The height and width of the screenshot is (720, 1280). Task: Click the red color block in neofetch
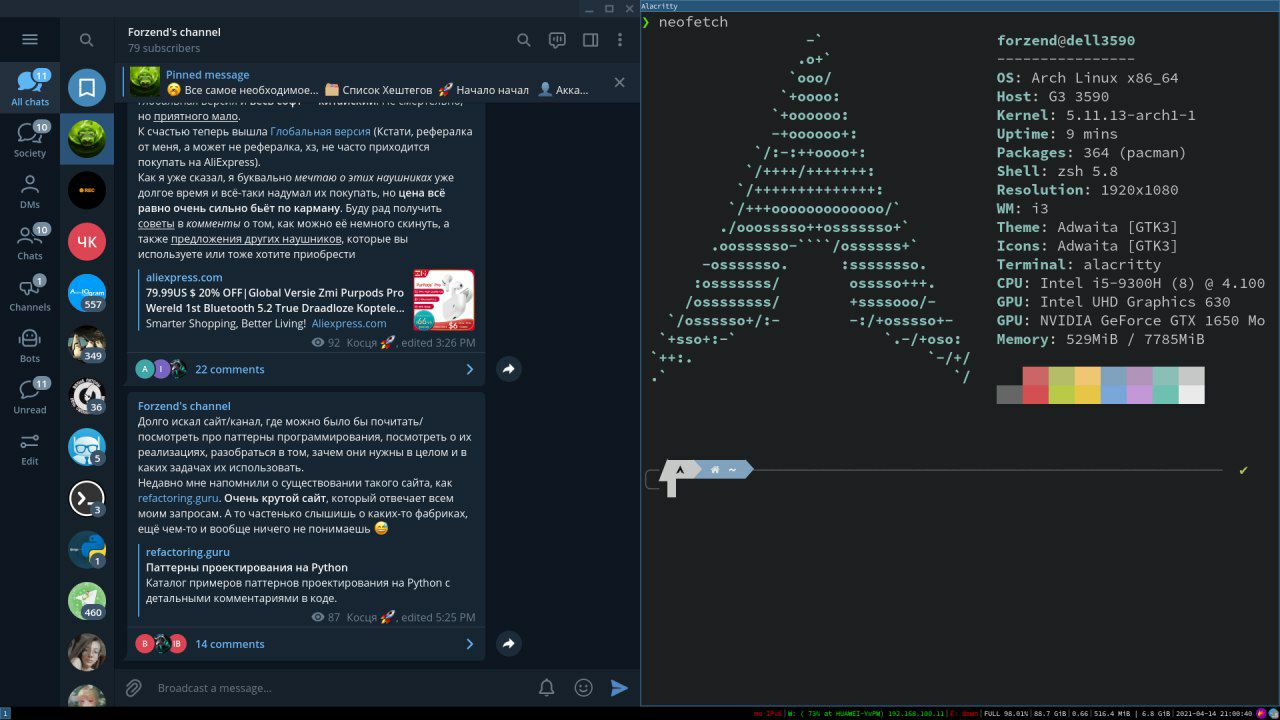coord(1036,385)
